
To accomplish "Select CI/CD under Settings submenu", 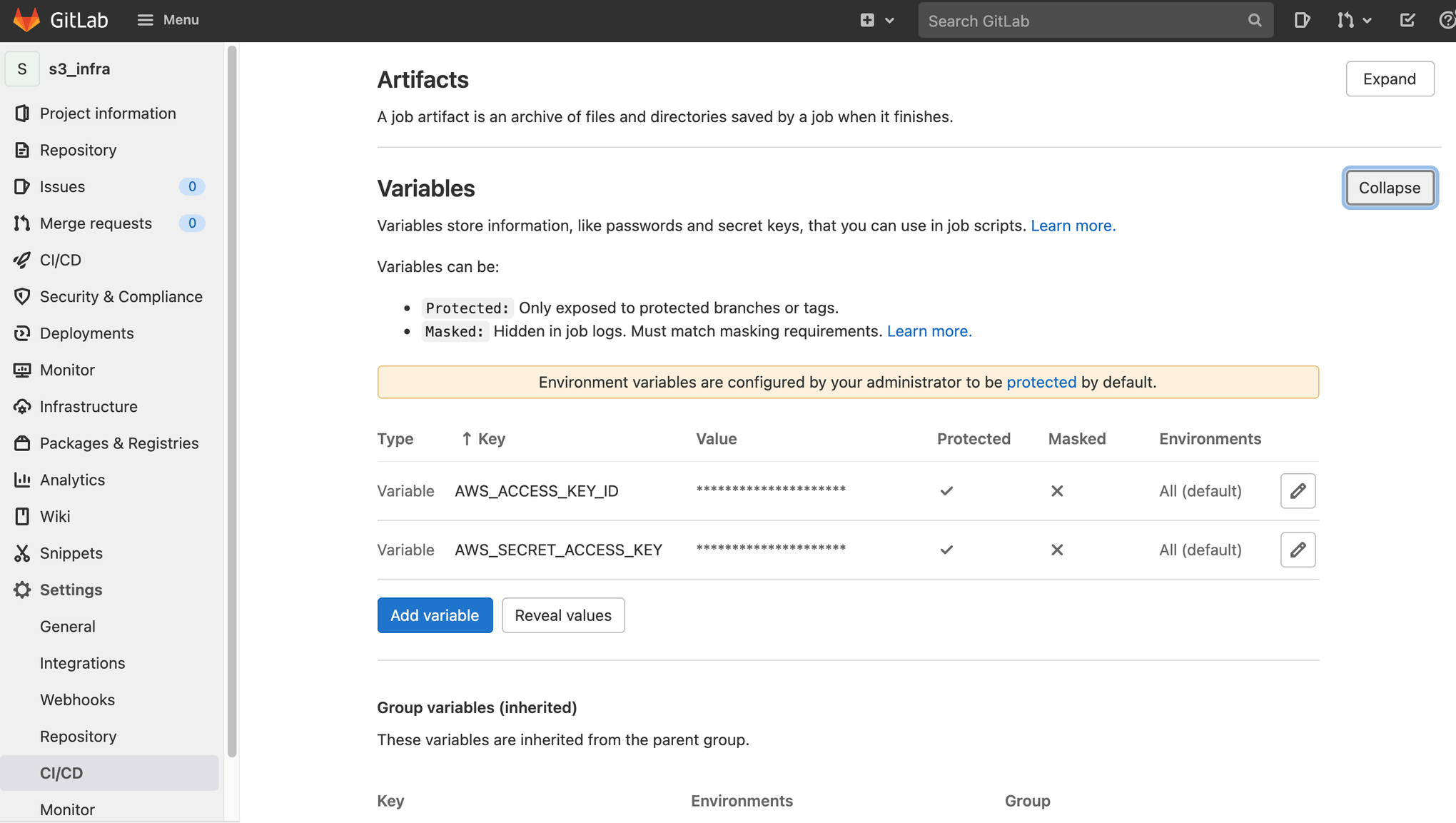I will (61, 772).
